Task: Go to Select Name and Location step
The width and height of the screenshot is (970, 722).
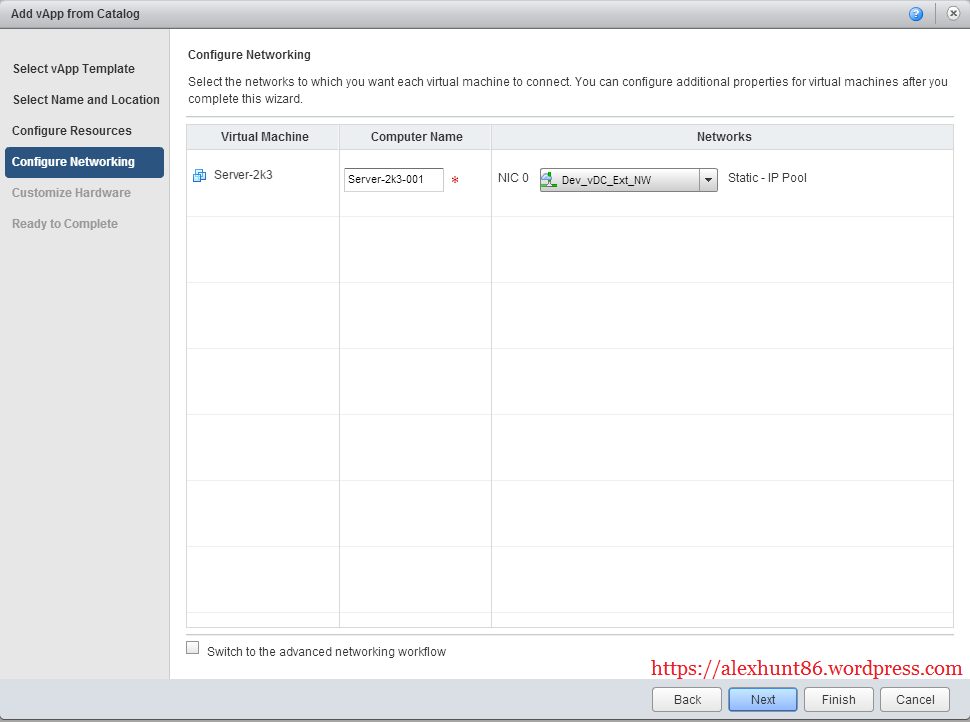Action: [86, 100]
